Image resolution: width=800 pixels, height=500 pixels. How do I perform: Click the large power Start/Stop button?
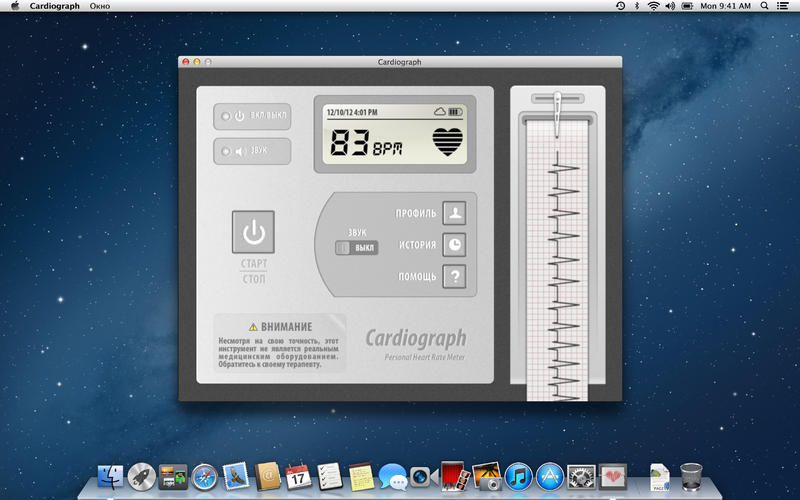(x=253, y=232)
